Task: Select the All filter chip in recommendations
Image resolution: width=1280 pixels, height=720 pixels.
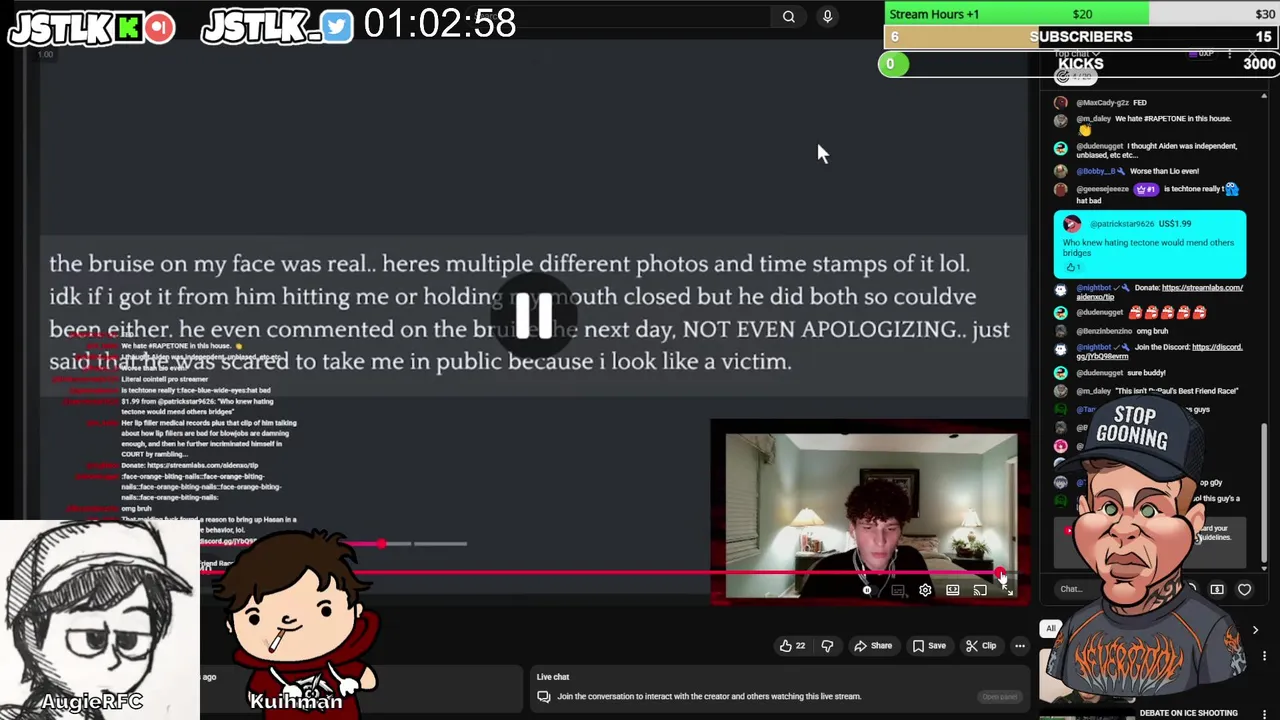Action: (x=1050, y=628)
